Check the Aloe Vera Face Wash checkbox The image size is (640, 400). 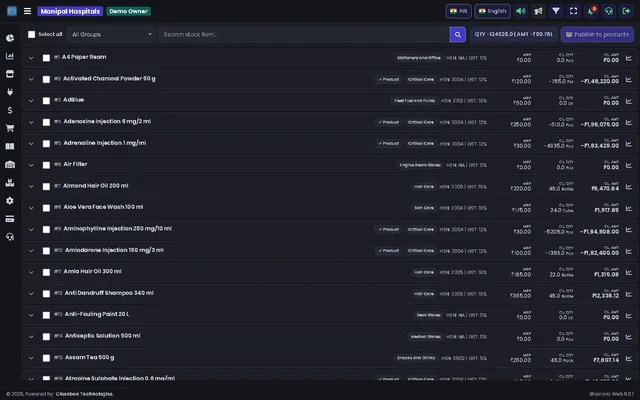[x=46, y=208]
